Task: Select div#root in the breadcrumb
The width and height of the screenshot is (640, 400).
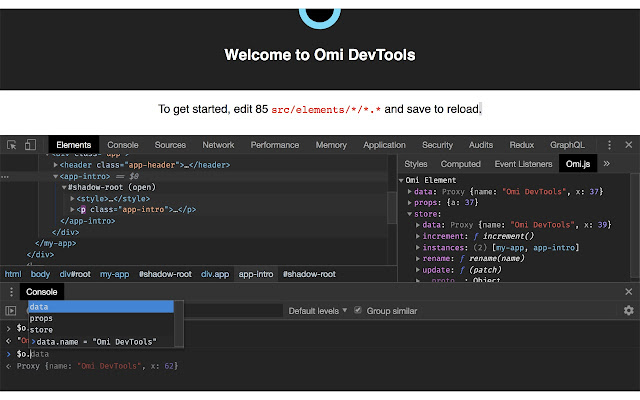Action: [75, 274]
